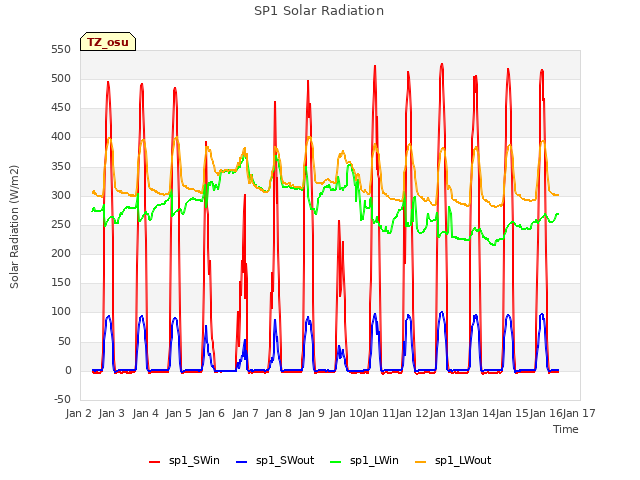Click the Jan 5 x-axis tick label
This screenshot has width=640, height=480.
pos(178,413)
